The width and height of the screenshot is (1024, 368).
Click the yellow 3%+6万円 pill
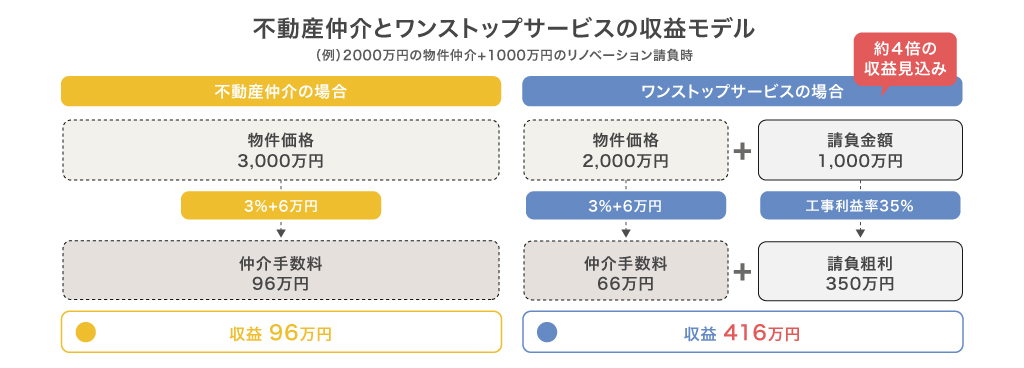point(281,206)
